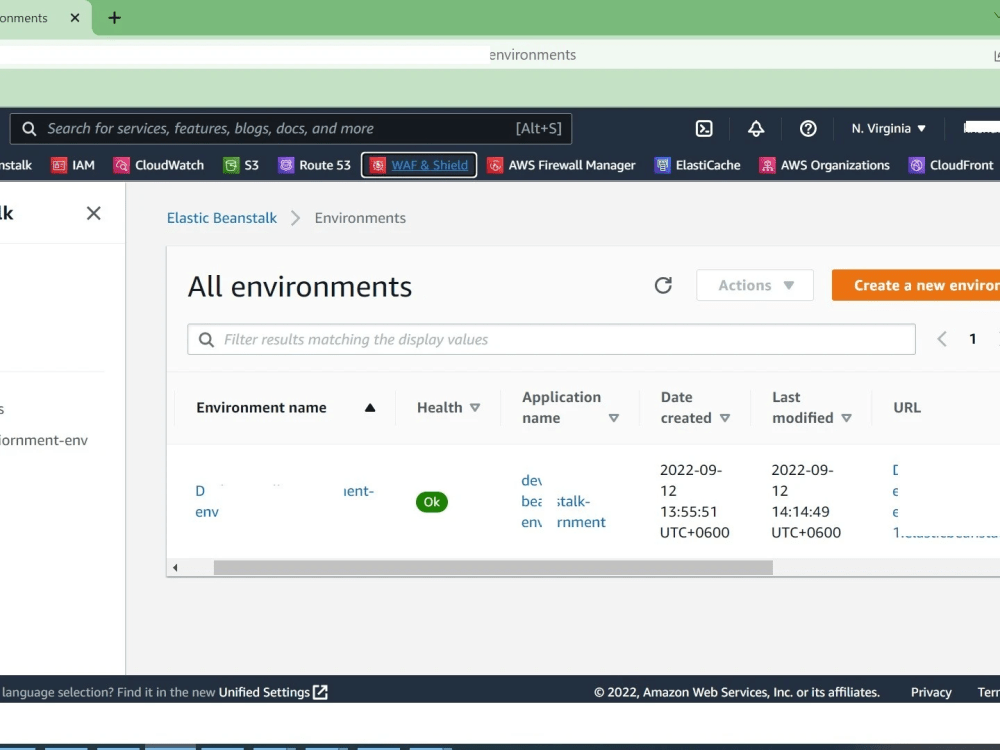Open the notifications bell
This screenshot has width=1000, height=750.
point(756,128)
